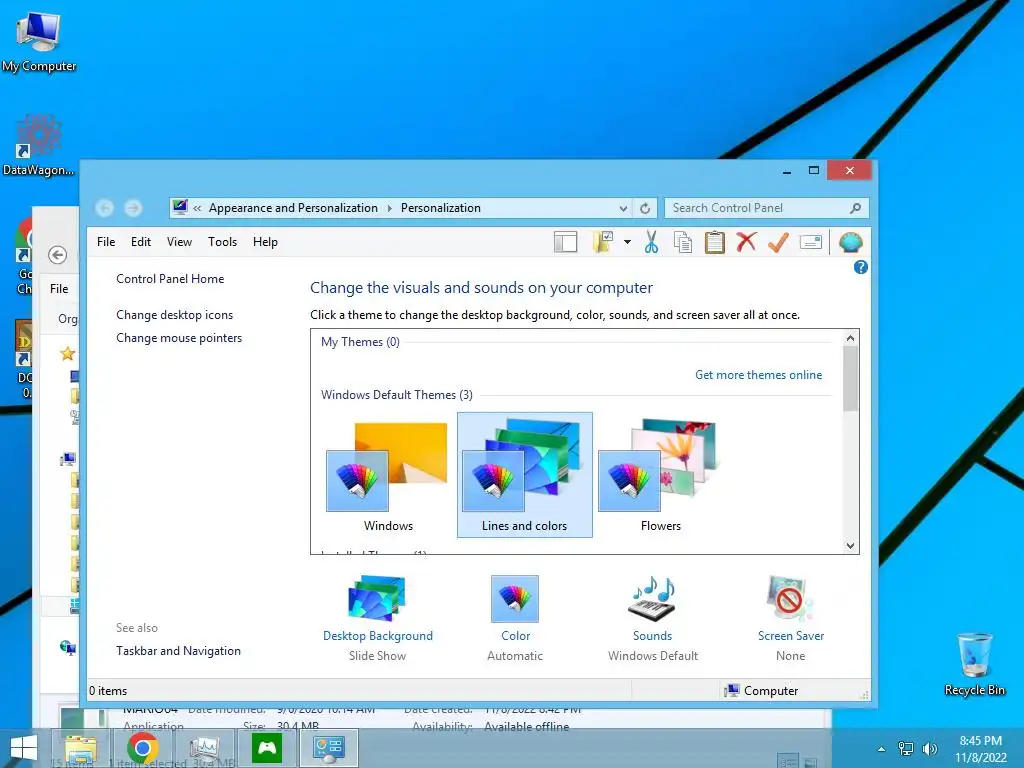Click the Search Control Panel field
1024x768 pixels.
766,208
